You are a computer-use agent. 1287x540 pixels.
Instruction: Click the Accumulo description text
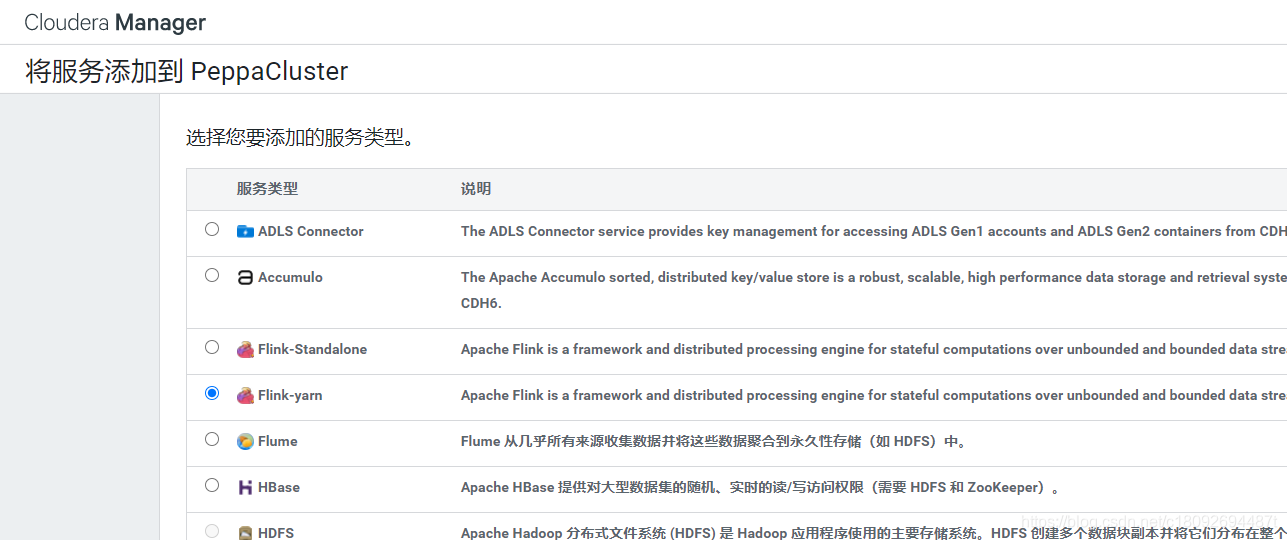tap(874, 290)
